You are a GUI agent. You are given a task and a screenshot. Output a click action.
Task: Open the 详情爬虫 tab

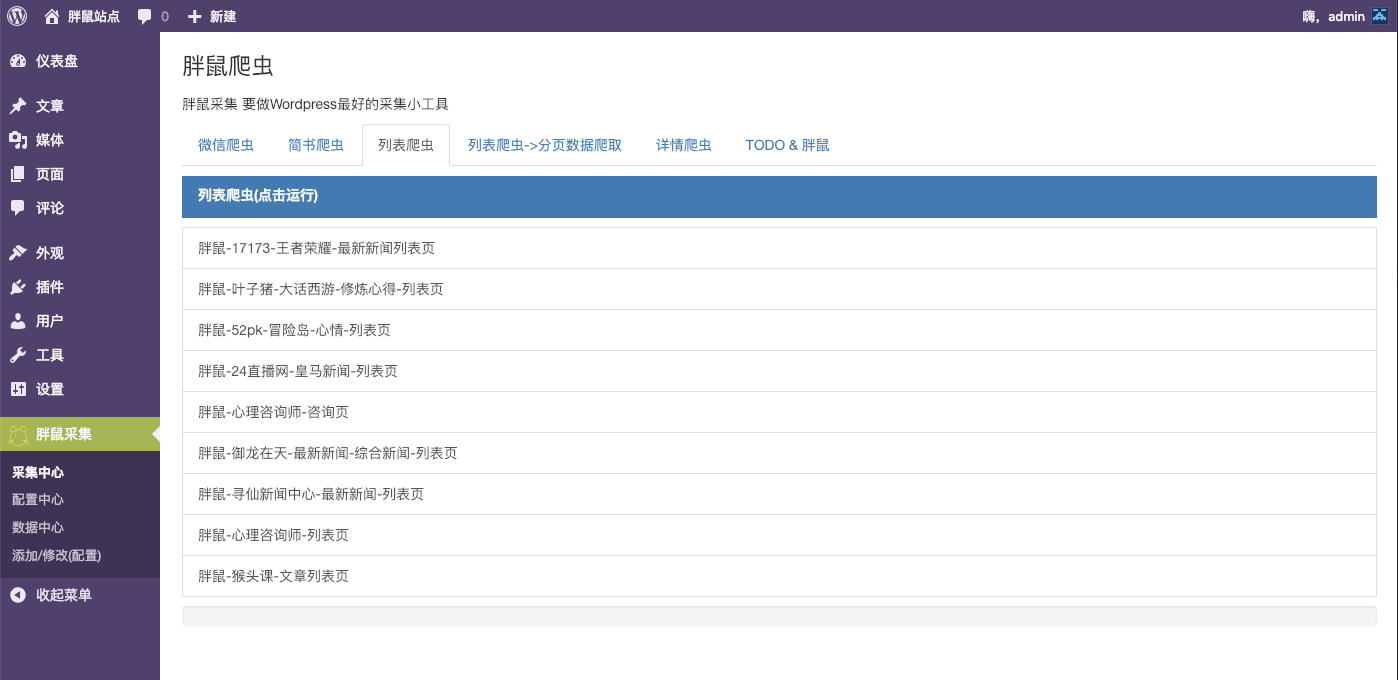coord(684,145)
